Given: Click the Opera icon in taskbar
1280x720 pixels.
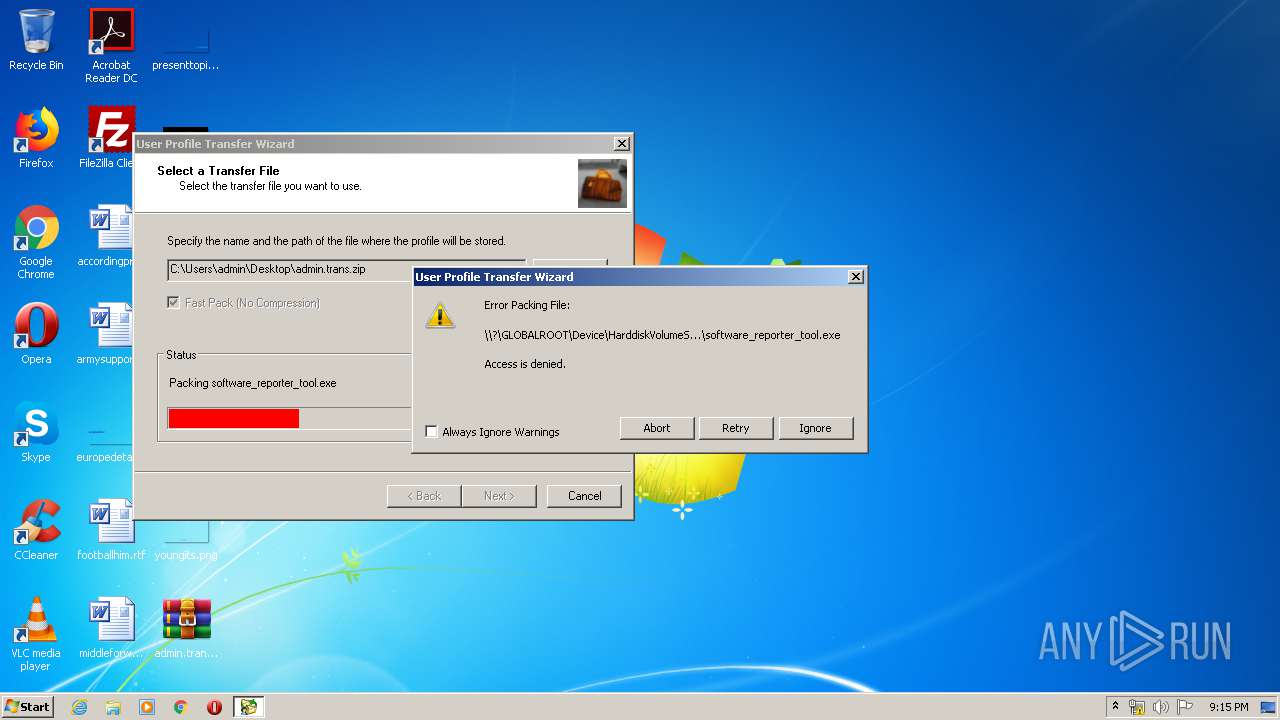Looking at the screenshot, I should 214,707.
